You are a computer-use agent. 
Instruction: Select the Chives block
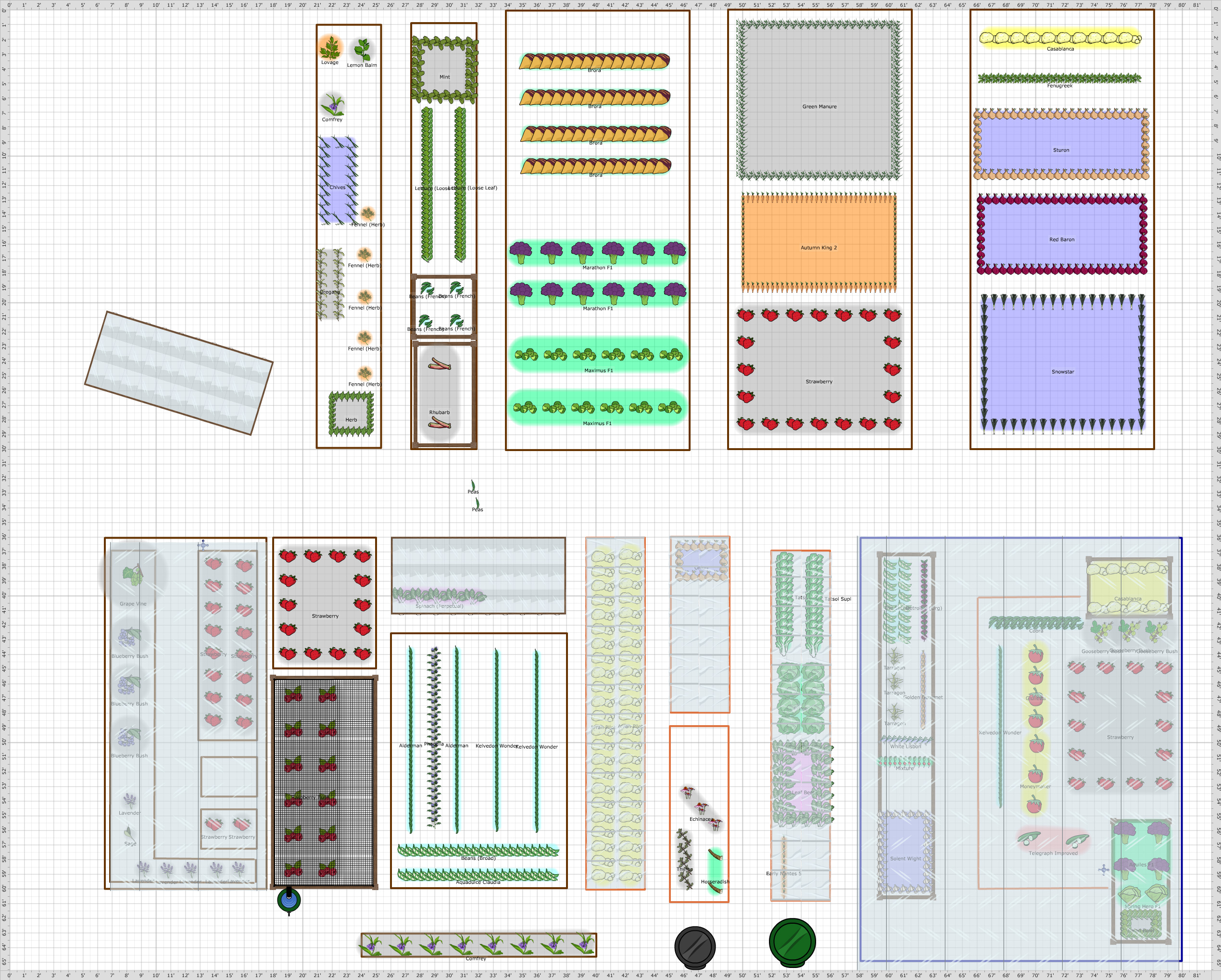338,181
